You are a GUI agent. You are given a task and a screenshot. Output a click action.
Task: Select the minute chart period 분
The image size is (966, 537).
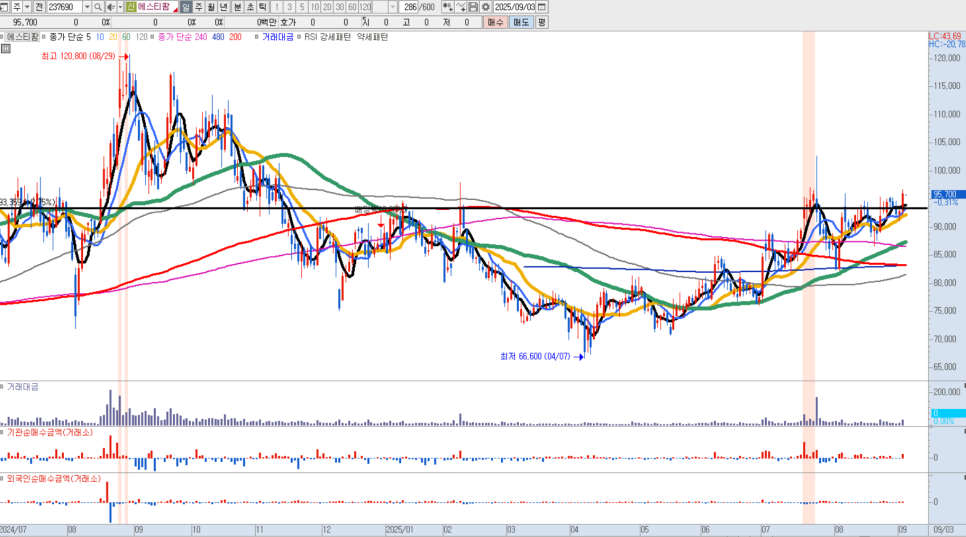[237, 7]
